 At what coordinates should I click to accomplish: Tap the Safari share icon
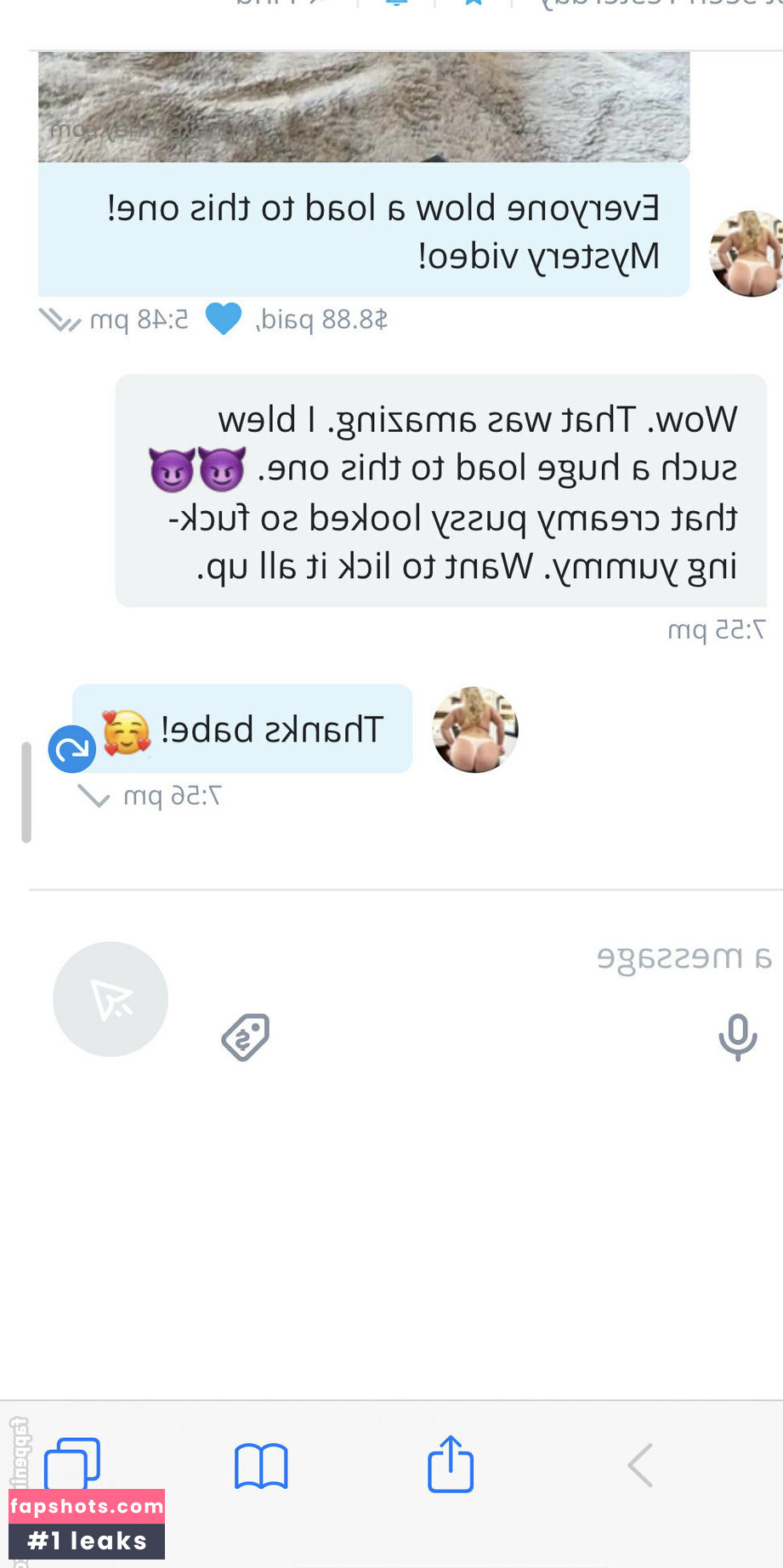click(x=450, y=1463)
